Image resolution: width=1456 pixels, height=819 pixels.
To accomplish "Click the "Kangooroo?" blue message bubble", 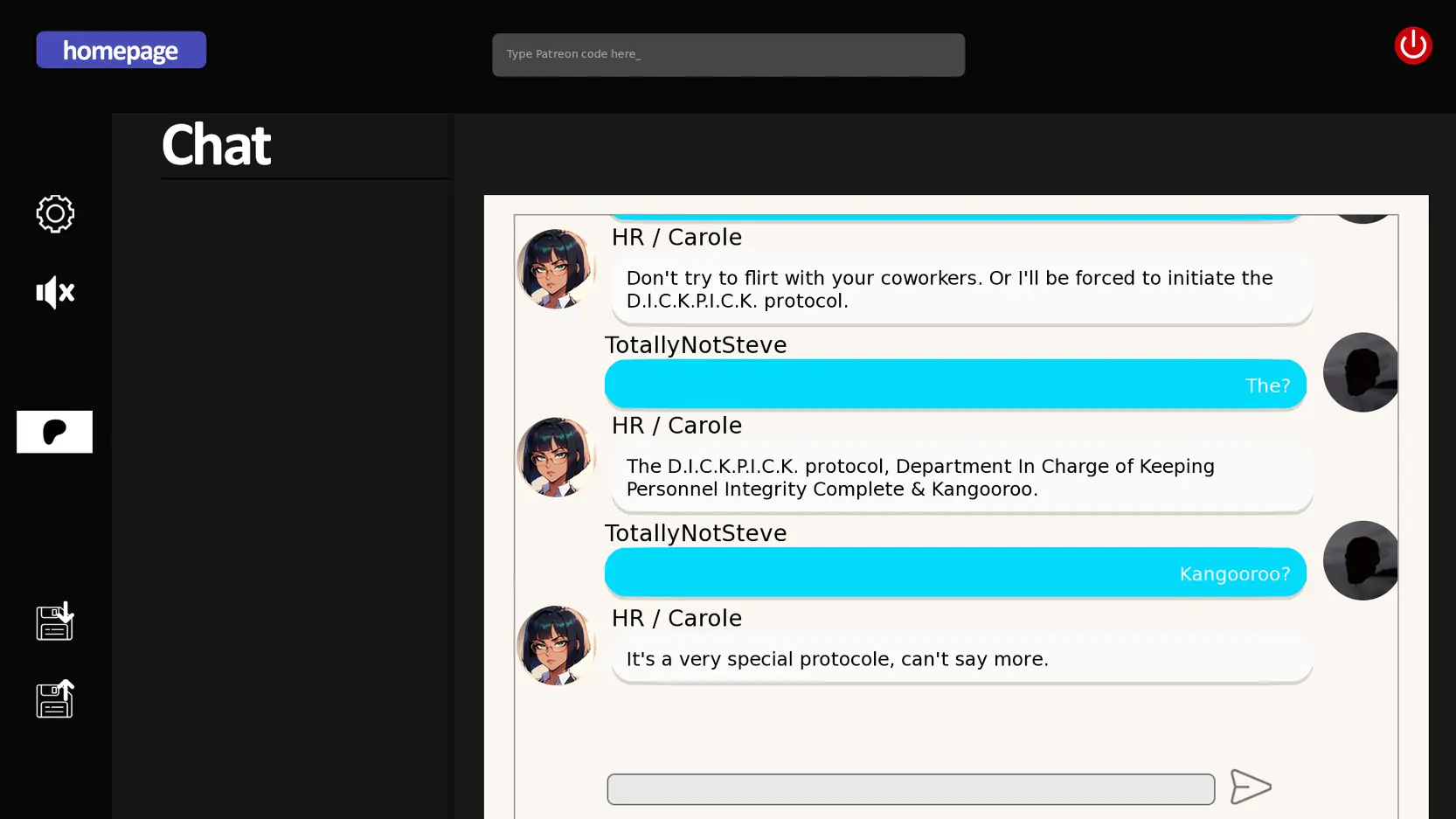I will coord(954,573).
